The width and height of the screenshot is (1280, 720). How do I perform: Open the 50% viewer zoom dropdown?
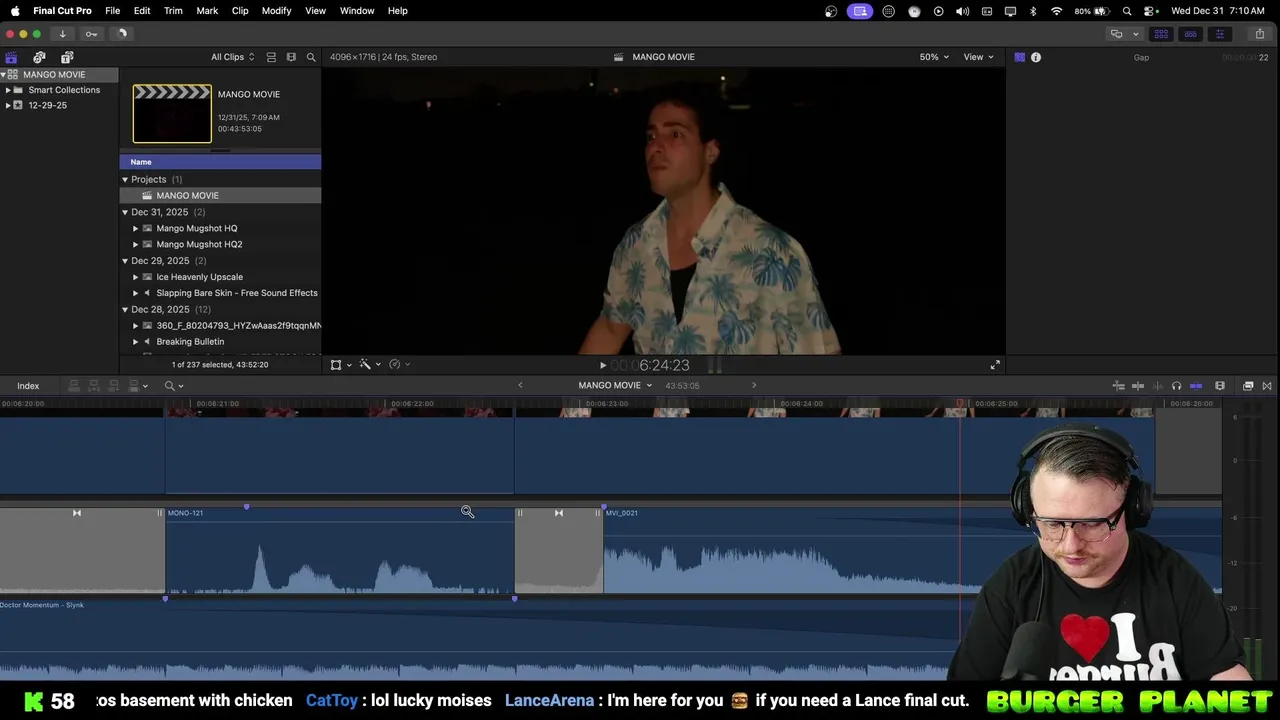pos(934,57)
